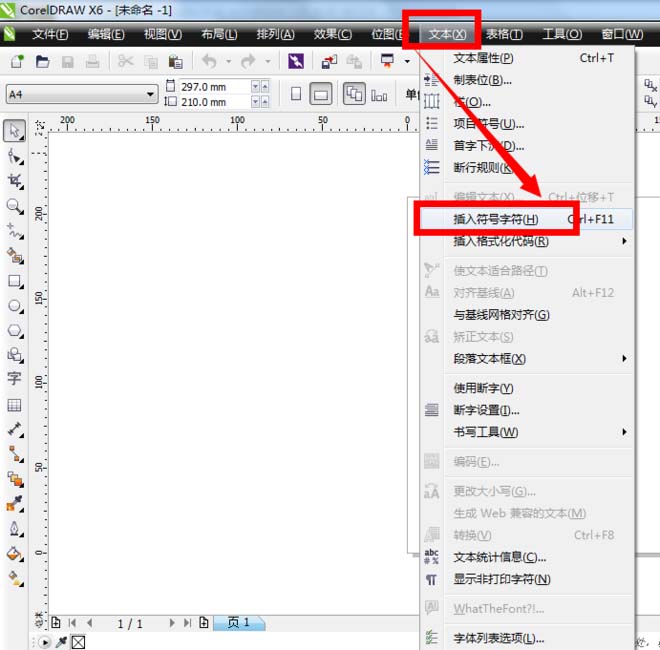Click the Cut scissors icon
This screenshot has width=660, height=650.
tap(125, 61)
